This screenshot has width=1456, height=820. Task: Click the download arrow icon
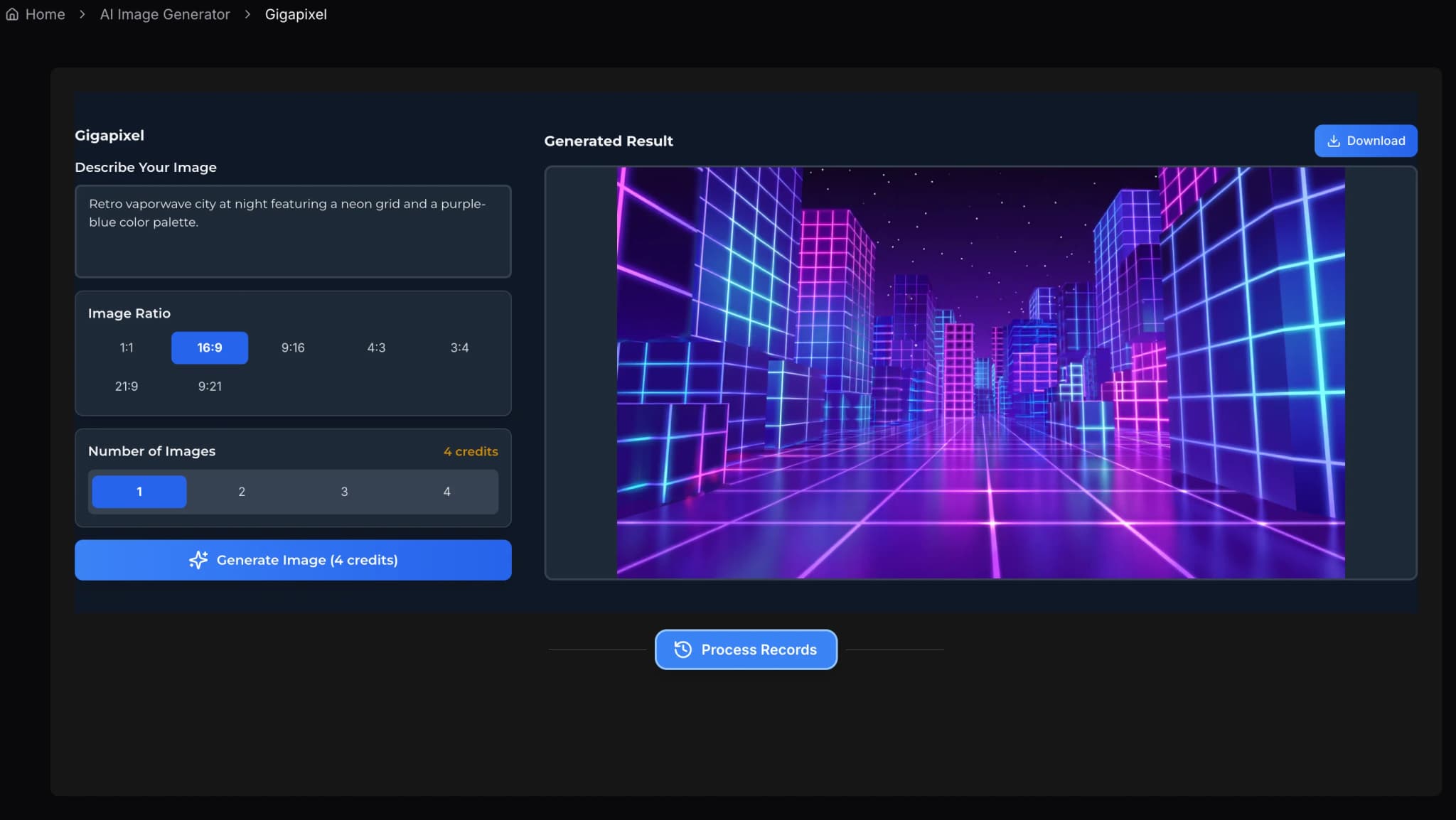click(1334, 141)
